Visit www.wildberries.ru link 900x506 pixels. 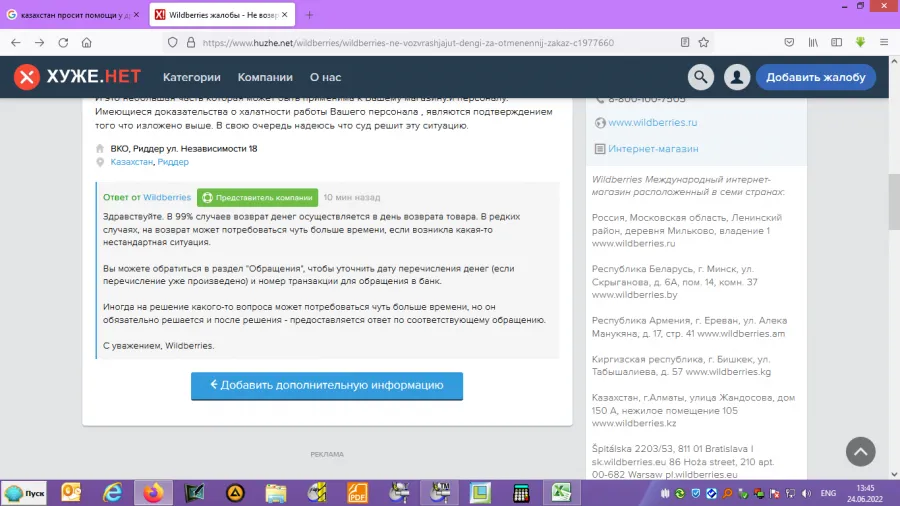point(653,123)
